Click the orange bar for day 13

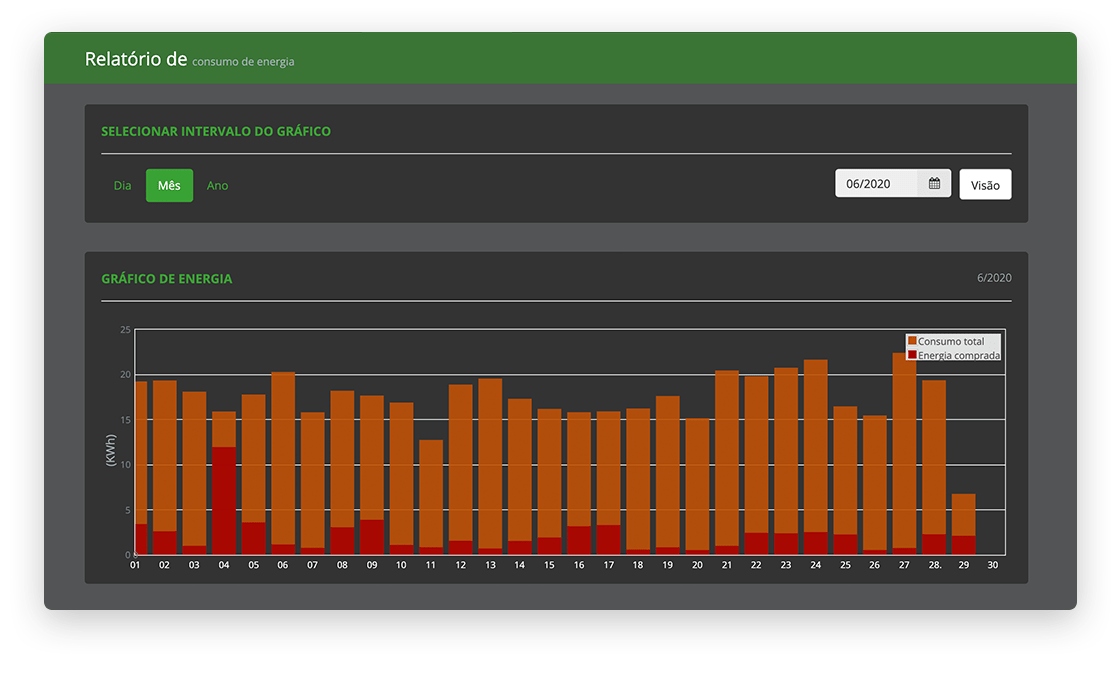click(x=490, y=462)
